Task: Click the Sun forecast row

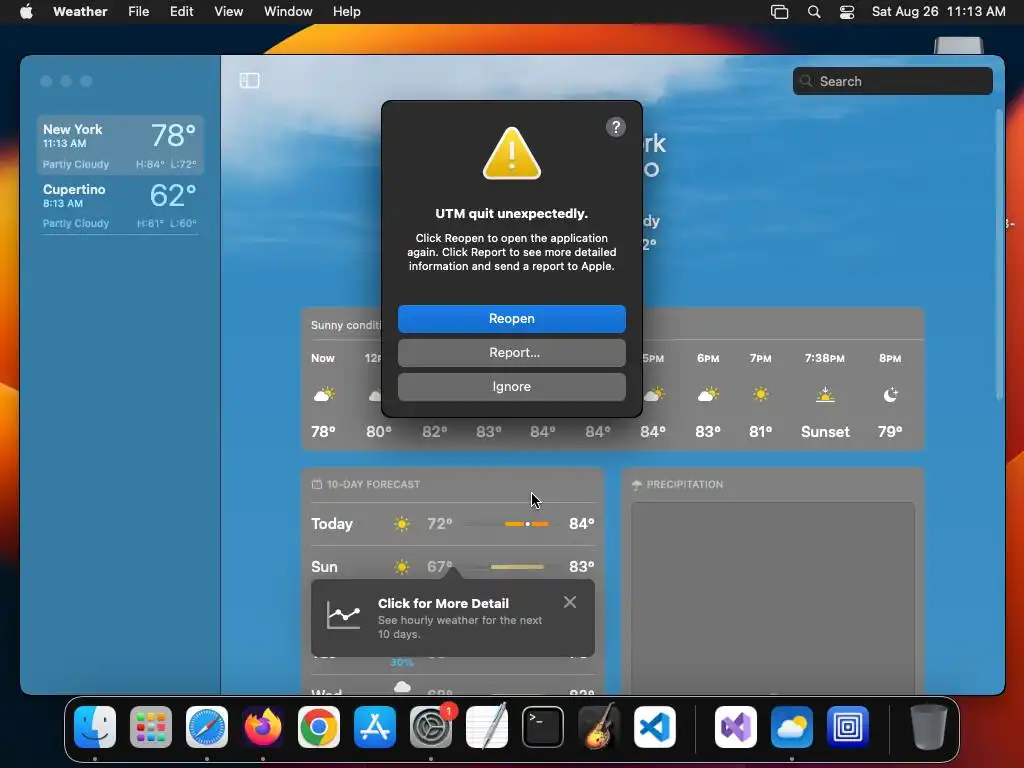Action: click(x=453, y=566)
